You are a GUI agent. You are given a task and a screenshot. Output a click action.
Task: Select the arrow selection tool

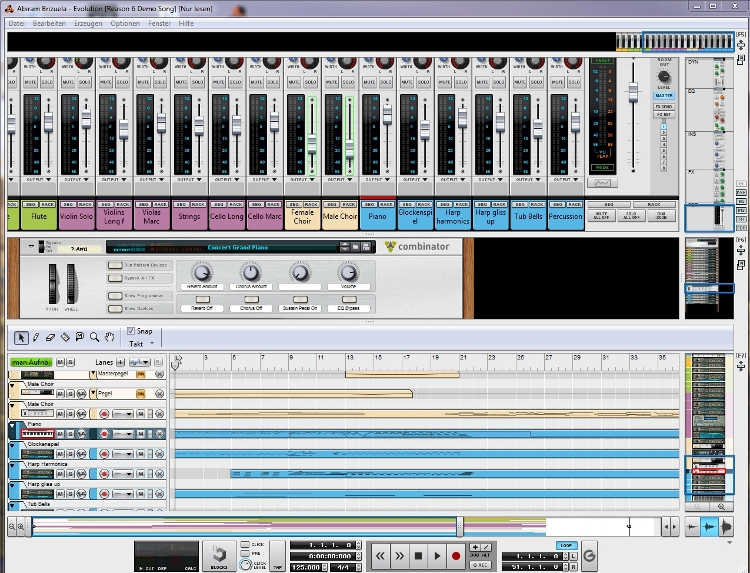(22, 337)
